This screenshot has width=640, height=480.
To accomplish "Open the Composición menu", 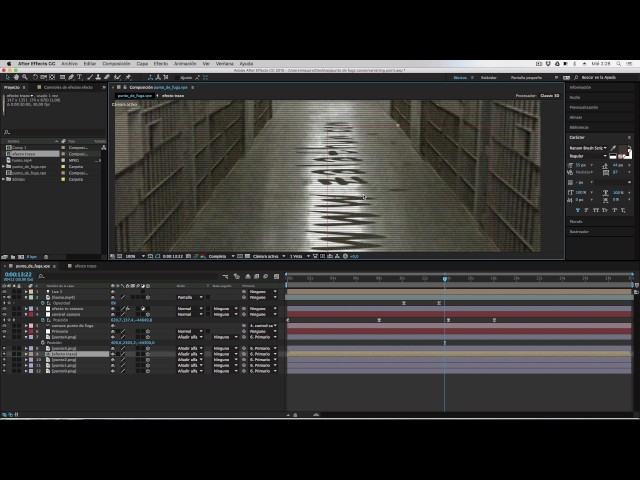I will click(x=116, y=64).
